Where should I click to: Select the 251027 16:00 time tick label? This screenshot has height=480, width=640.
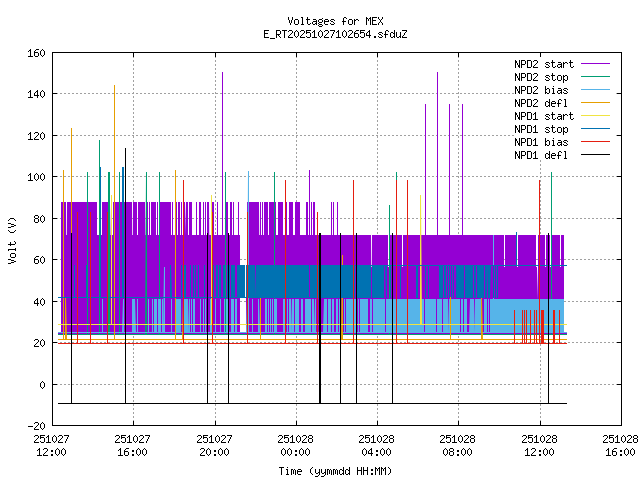133,445
